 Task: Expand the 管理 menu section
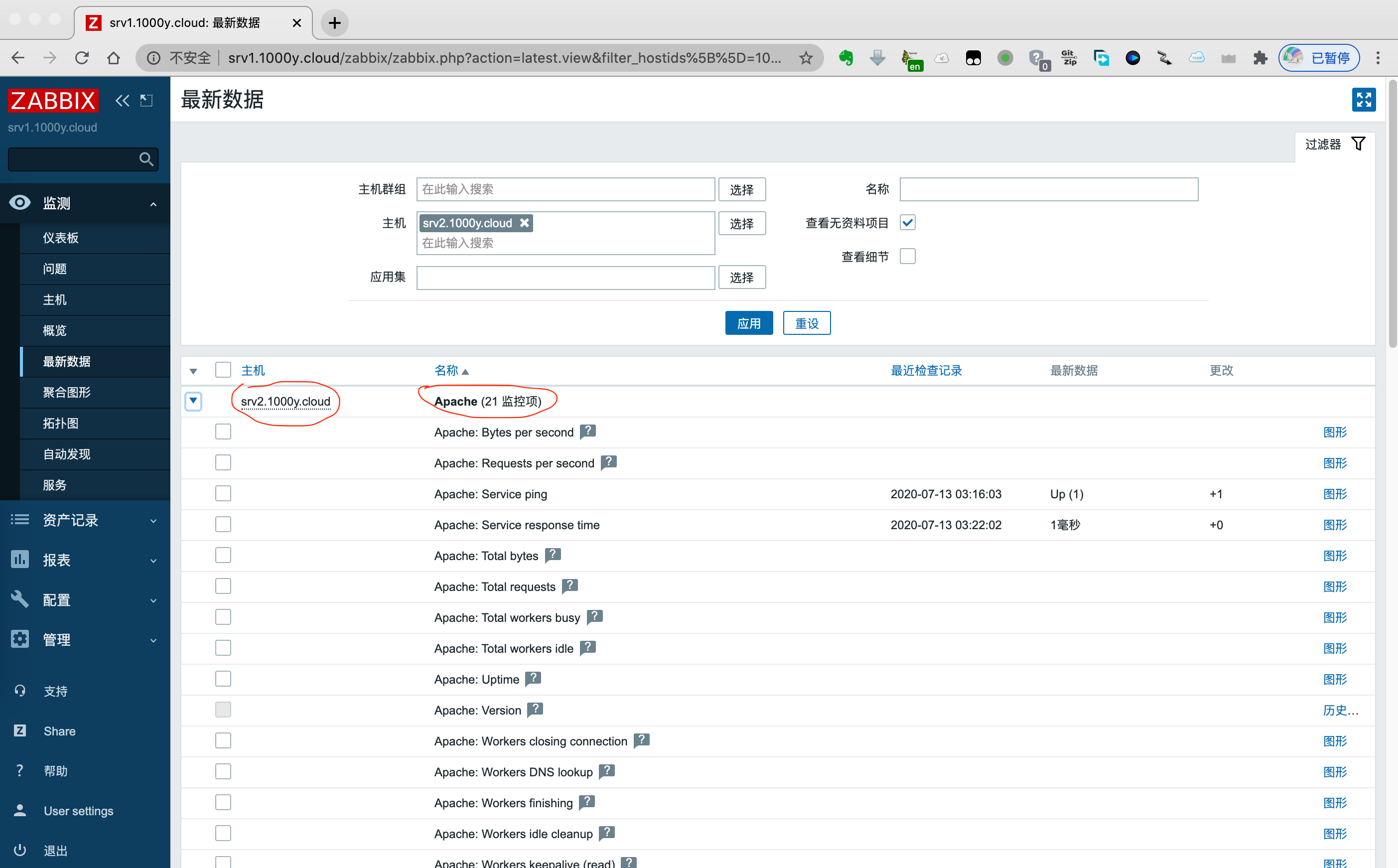click(x=85, y=639)
